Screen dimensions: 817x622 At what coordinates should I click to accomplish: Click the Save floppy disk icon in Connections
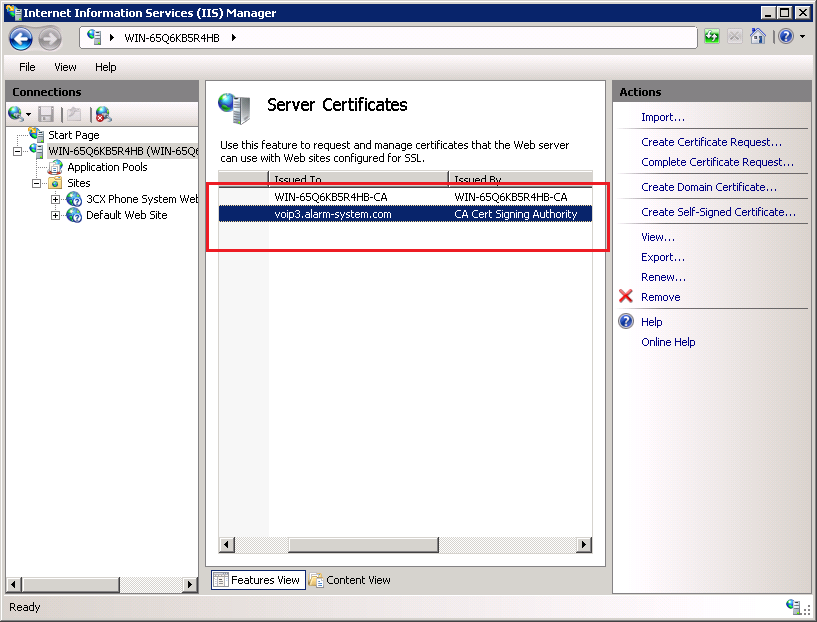click(46, 114)
